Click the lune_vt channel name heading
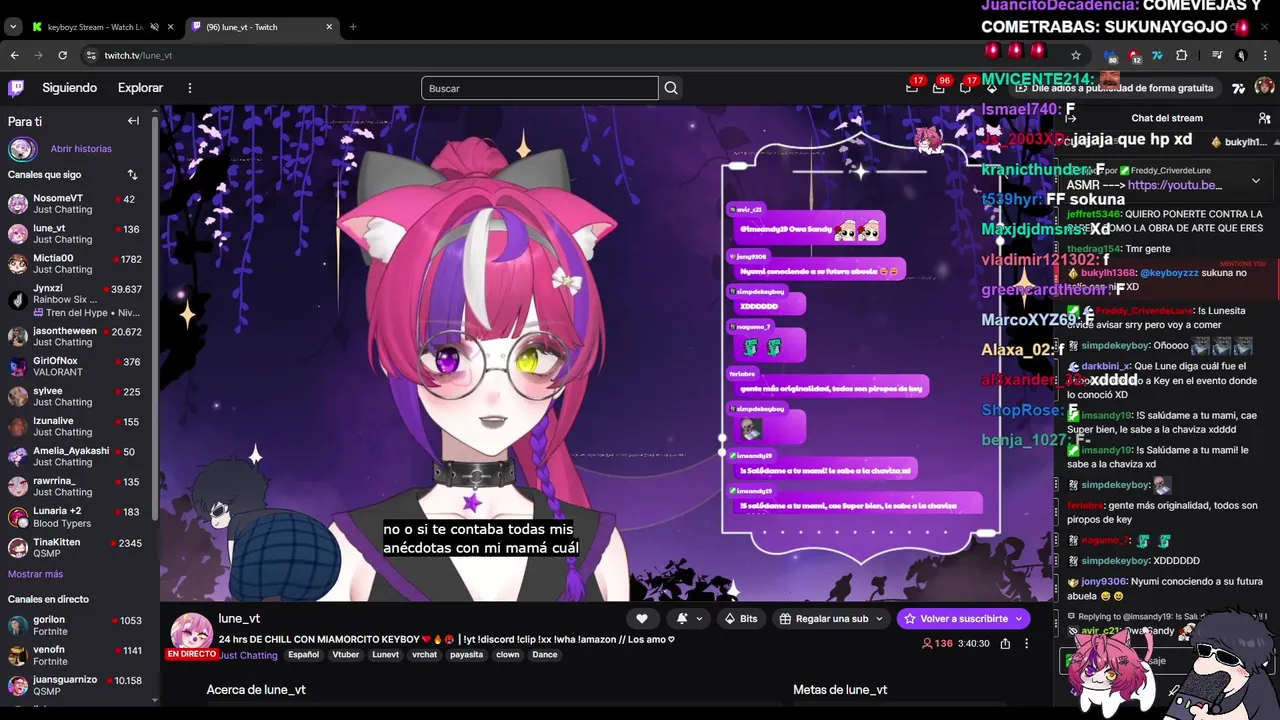1280x720 pixels. click(239, 619)
